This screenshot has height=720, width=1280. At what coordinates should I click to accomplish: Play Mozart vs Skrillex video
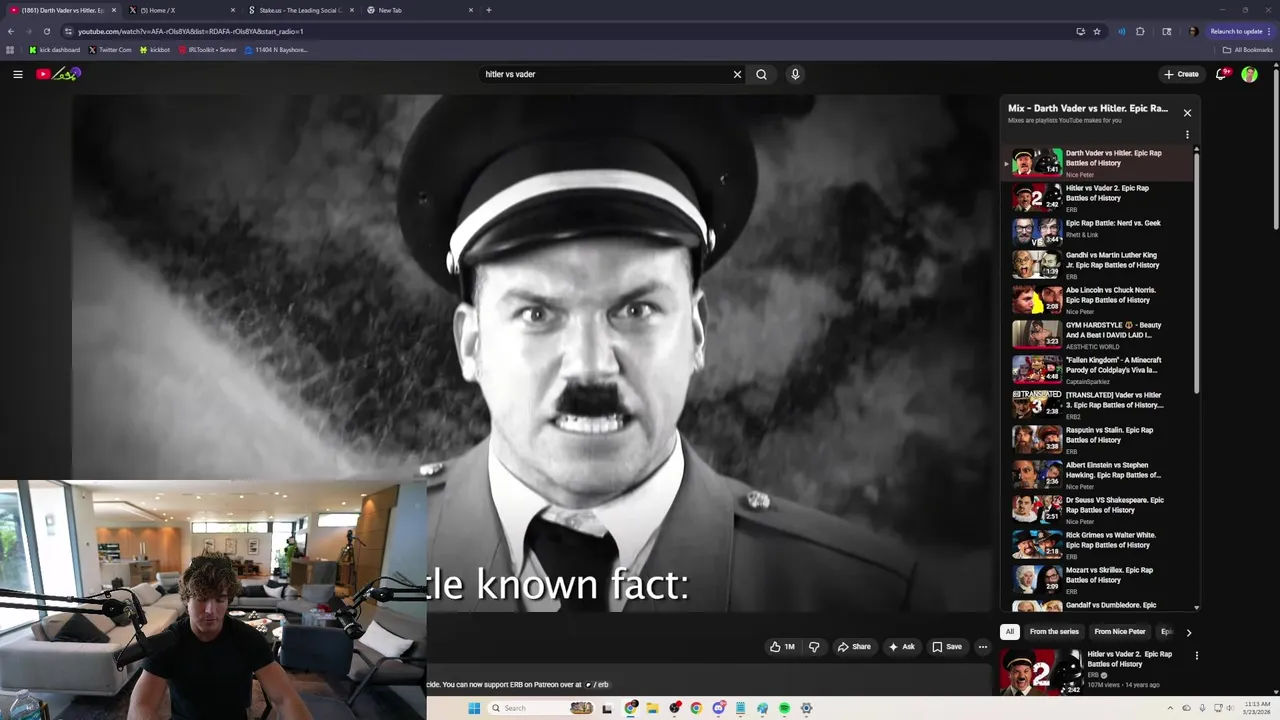[1098, 580]
